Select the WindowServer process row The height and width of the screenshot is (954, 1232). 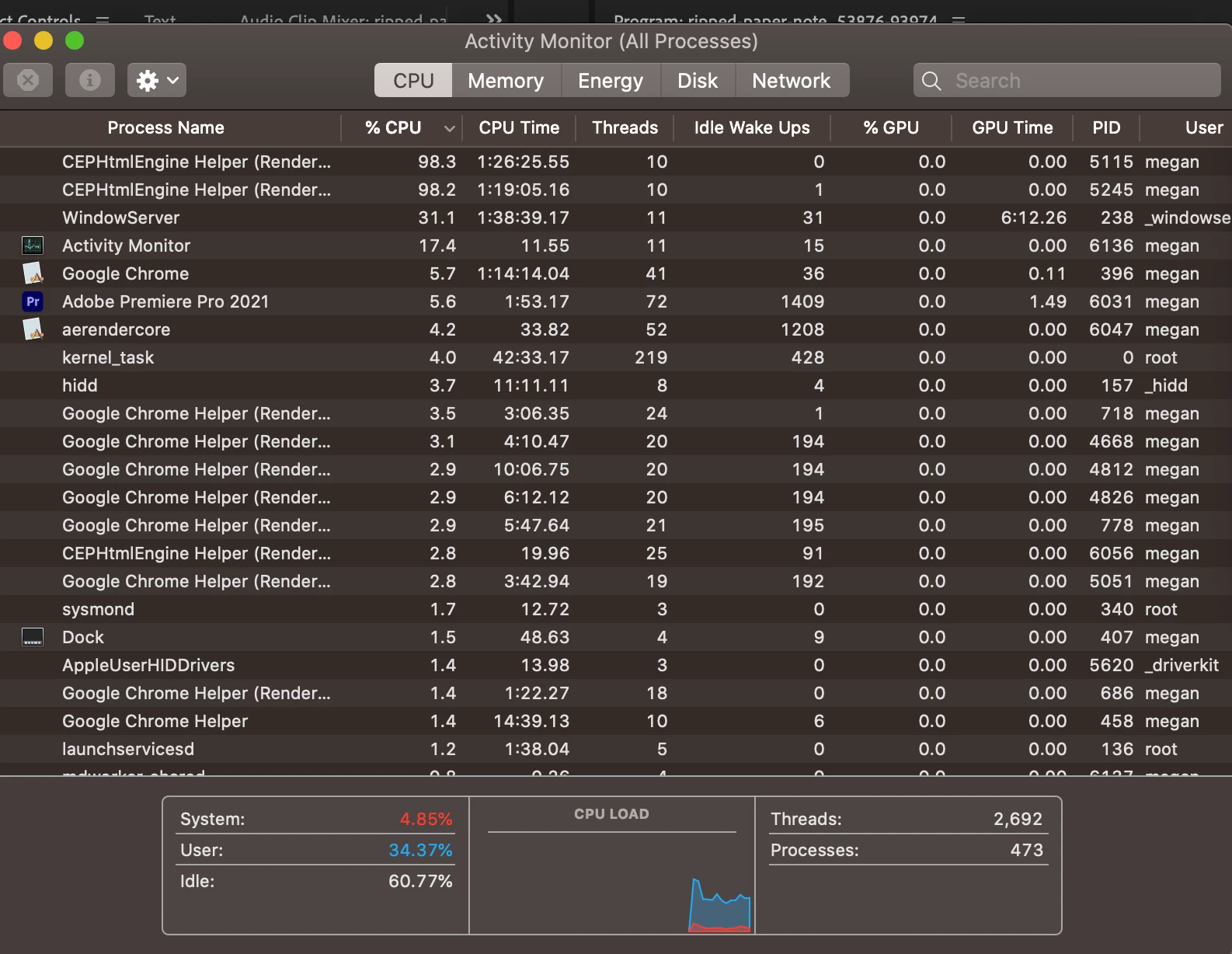(x=616, y=218)
